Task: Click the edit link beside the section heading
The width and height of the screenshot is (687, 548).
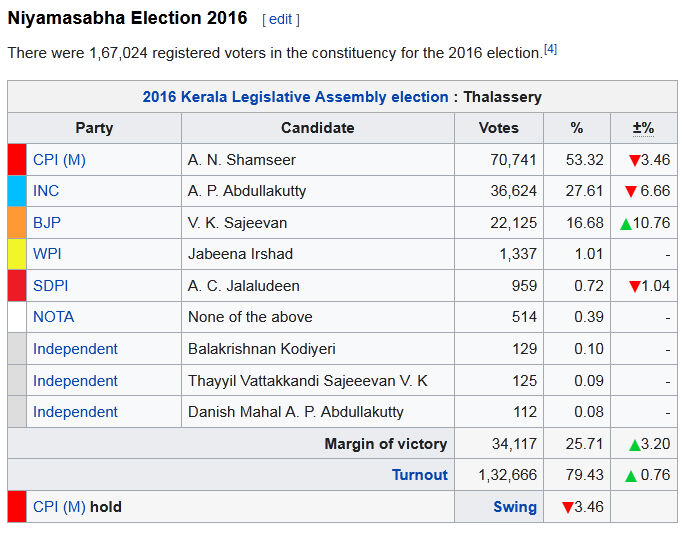Action: [280, 19]
